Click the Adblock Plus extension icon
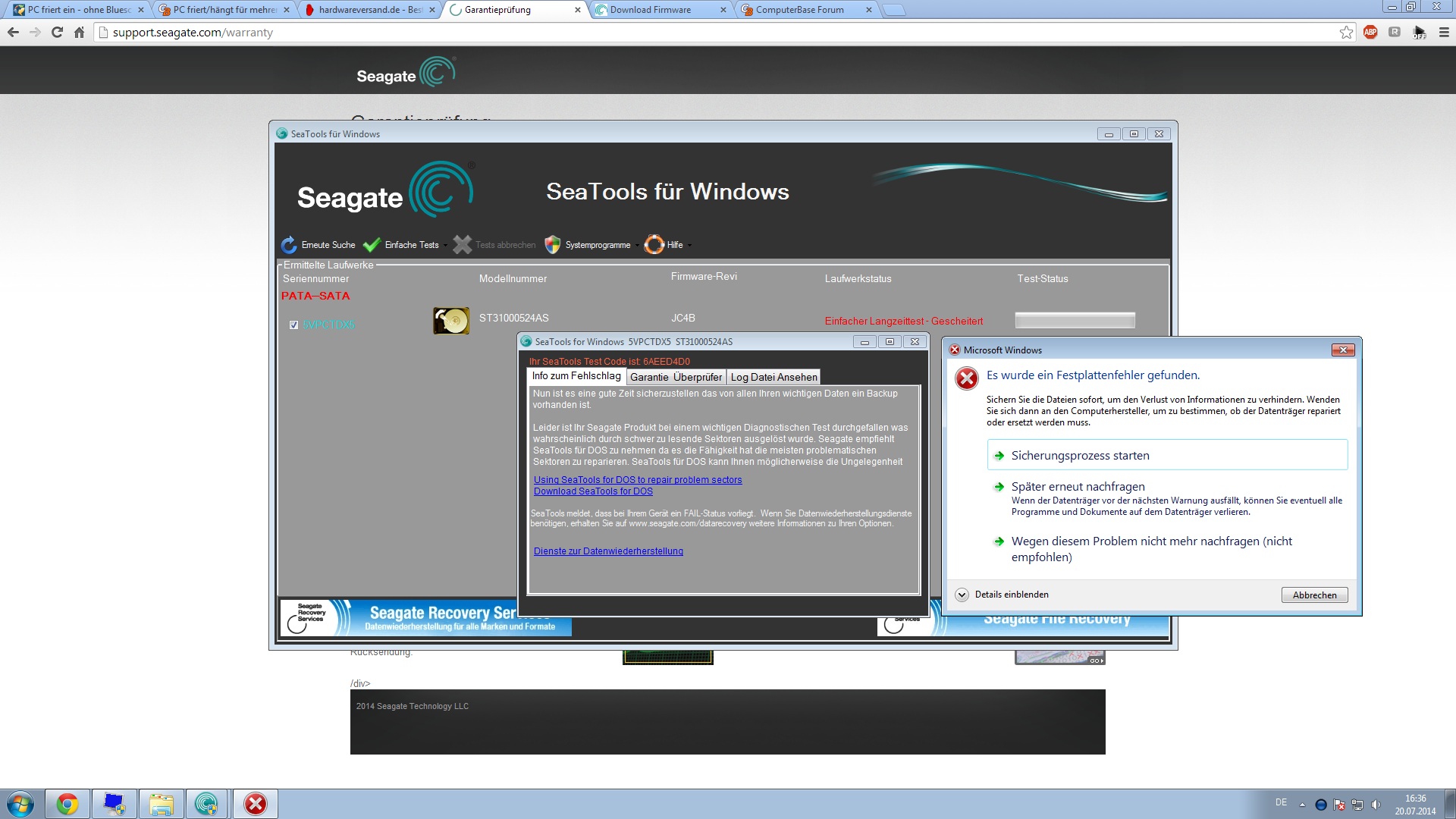The height and width of the screenshot is (819, 1456). [x=1370, y=33]
